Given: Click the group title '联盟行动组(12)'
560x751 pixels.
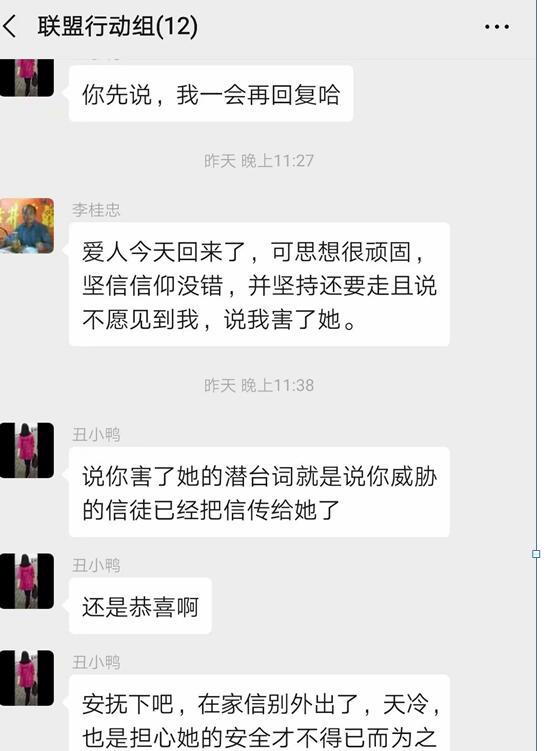Looking at the screenshot, I should pyautogui.click(x=117, y=26).
